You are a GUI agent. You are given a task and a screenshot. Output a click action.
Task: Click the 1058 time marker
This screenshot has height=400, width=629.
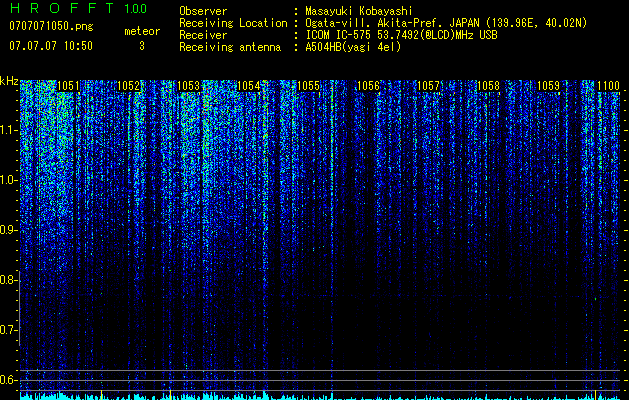point(488,86)
